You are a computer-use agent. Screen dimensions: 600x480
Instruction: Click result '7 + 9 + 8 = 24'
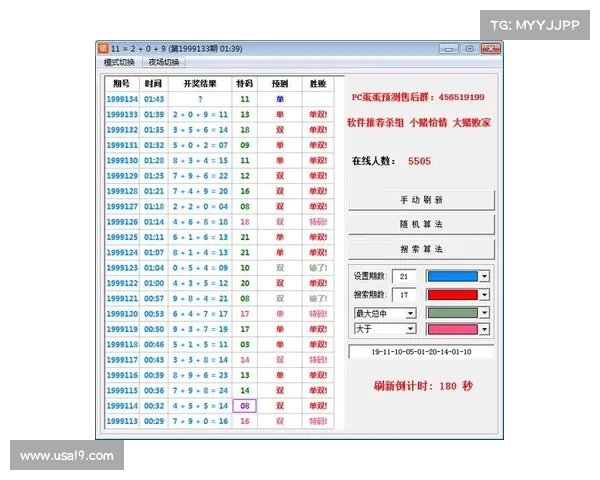tap(200, 390)
